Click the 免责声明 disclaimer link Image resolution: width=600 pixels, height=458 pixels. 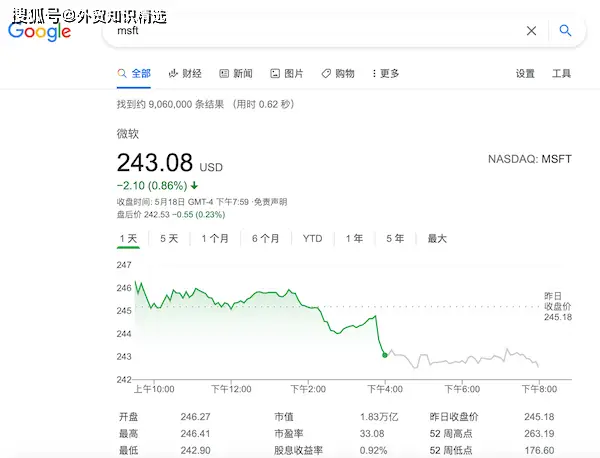pyautogui.click(x=271, y=202)
